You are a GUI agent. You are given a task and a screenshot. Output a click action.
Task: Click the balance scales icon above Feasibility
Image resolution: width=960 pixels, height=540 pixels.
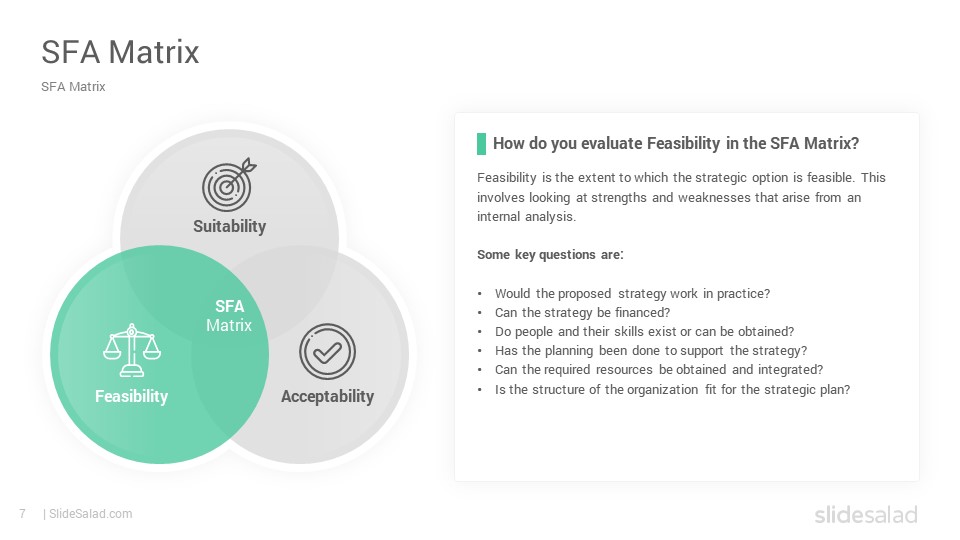[x=132, y=350]
